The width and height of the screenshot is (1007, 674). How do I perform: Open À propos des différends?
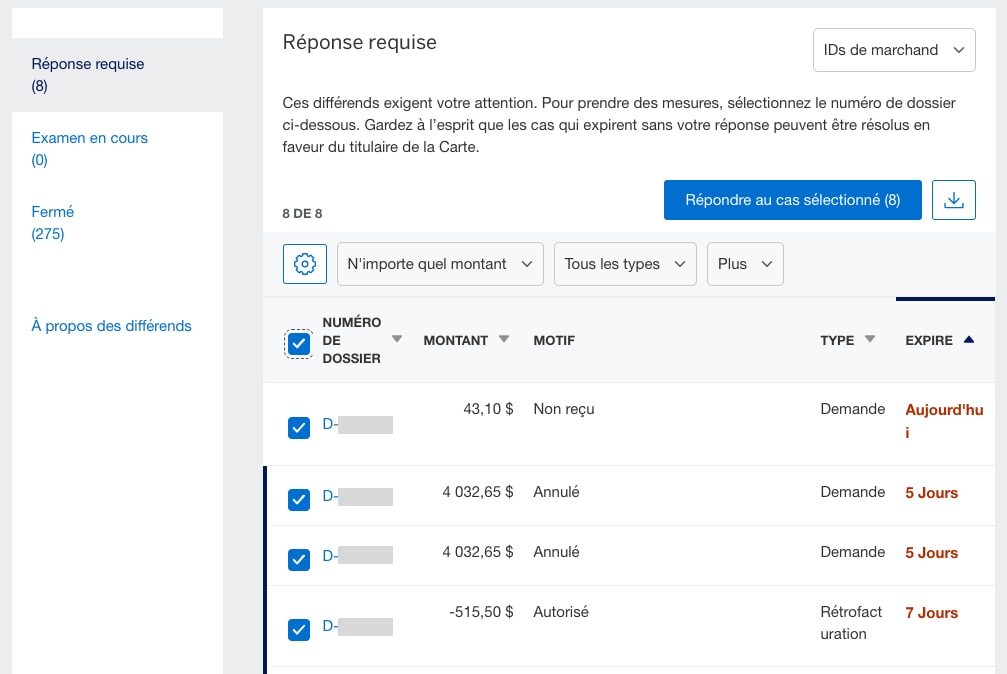pos(112,325)
